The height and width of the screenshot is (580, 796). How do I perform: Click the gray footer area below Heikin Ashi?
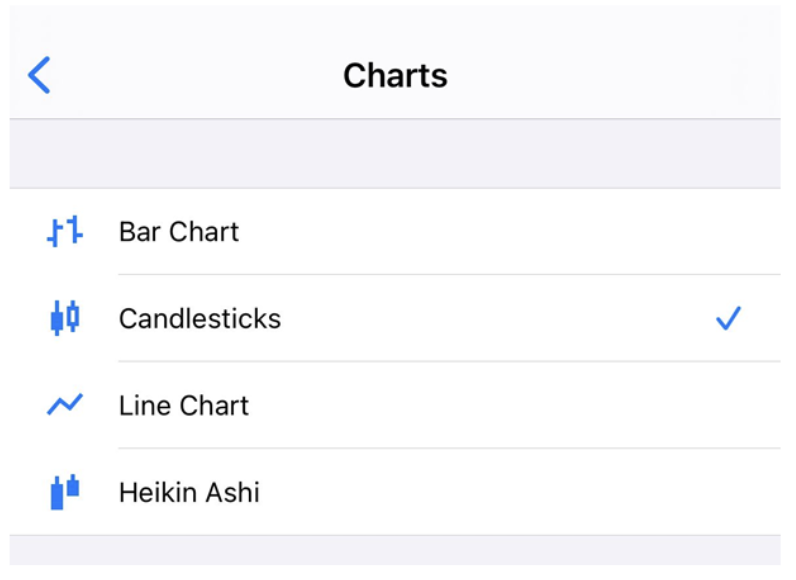tap(395, 552)
